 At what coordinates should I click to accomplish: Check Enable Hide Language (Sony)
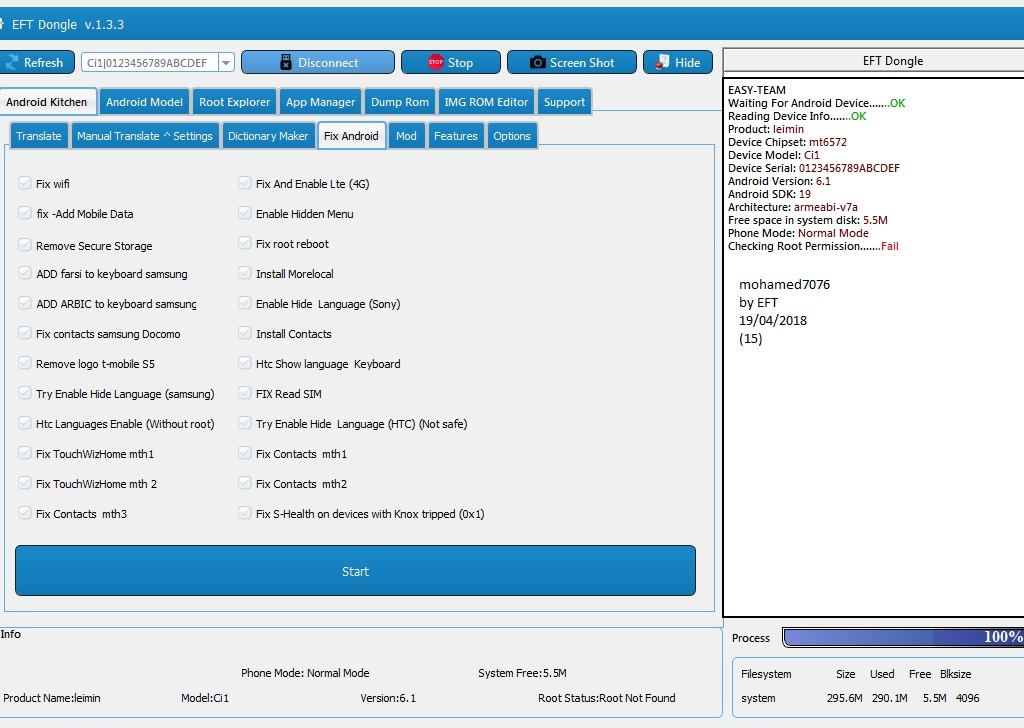[245, 303]
